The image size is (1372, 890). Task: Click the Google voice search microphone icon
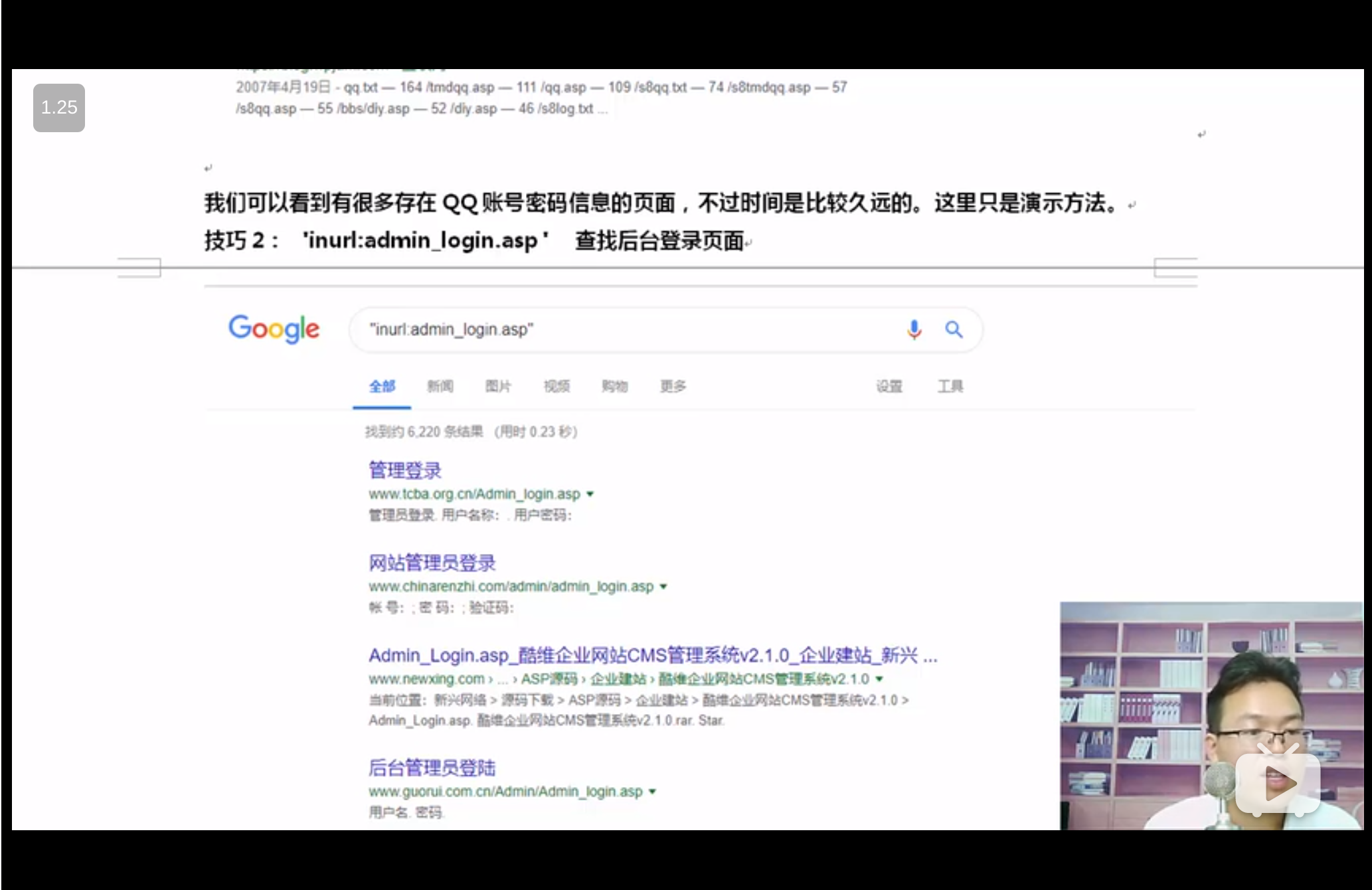pos(914,329)
